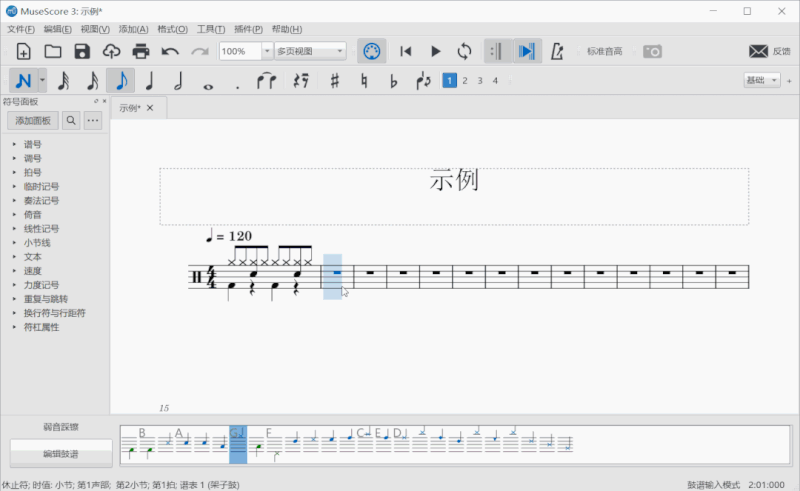The height and width of the screenshot is (491, 800).
Task: Open the 文件(F) menu
Action: point(20,29)
